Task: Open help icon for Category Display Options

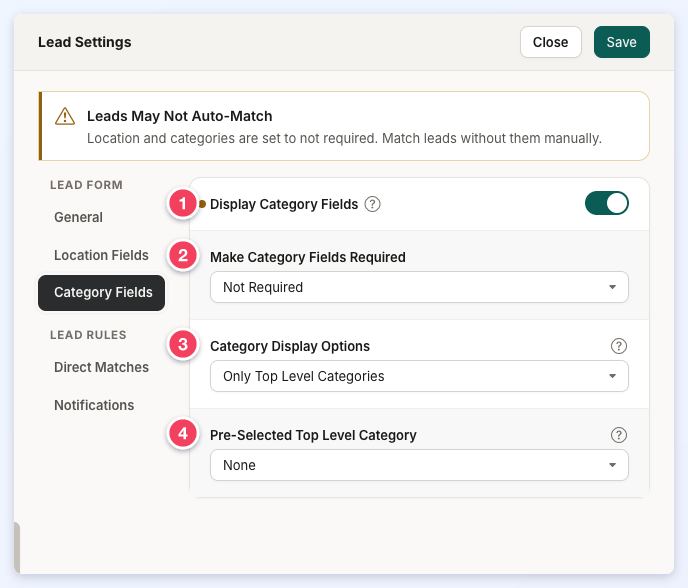Action: click(x=619, y=346)
